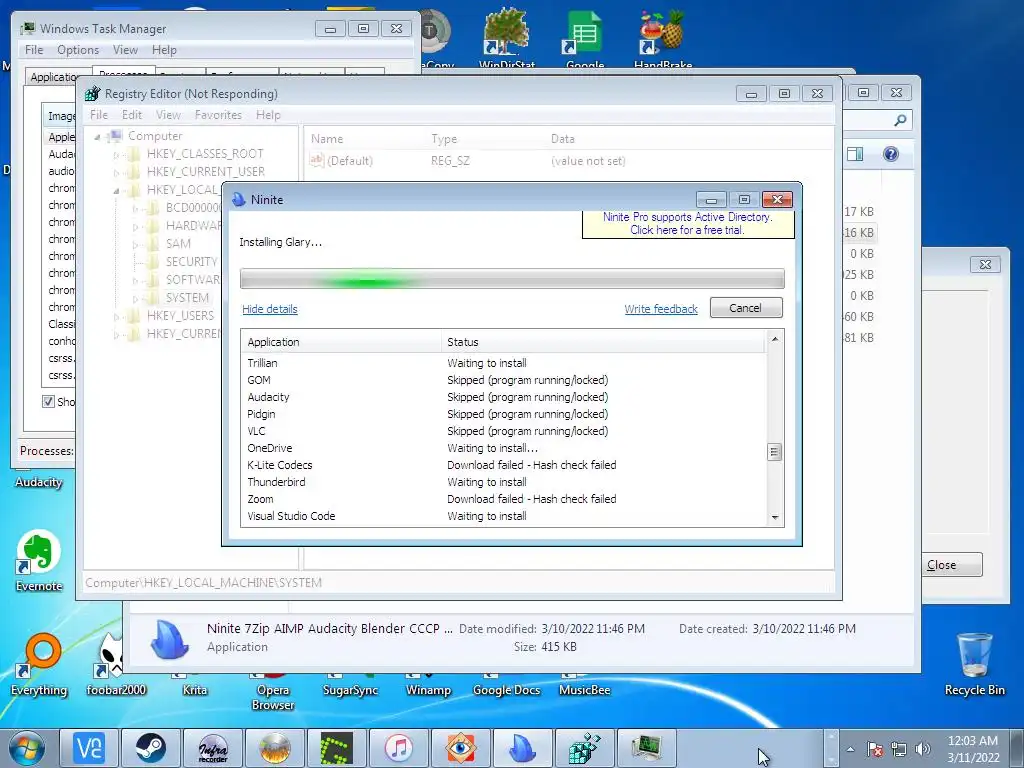Expand the HARDWARE registry key

pos(136,227)
